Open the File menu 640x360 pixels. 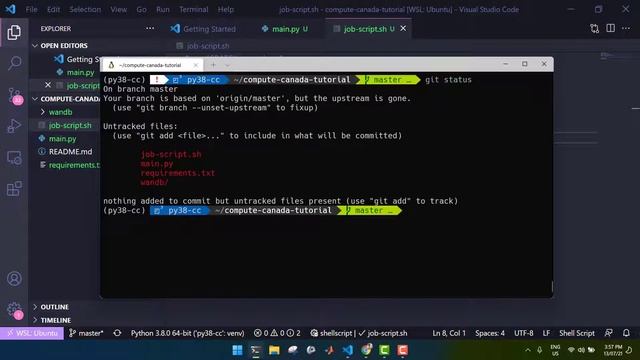[31, 9]
